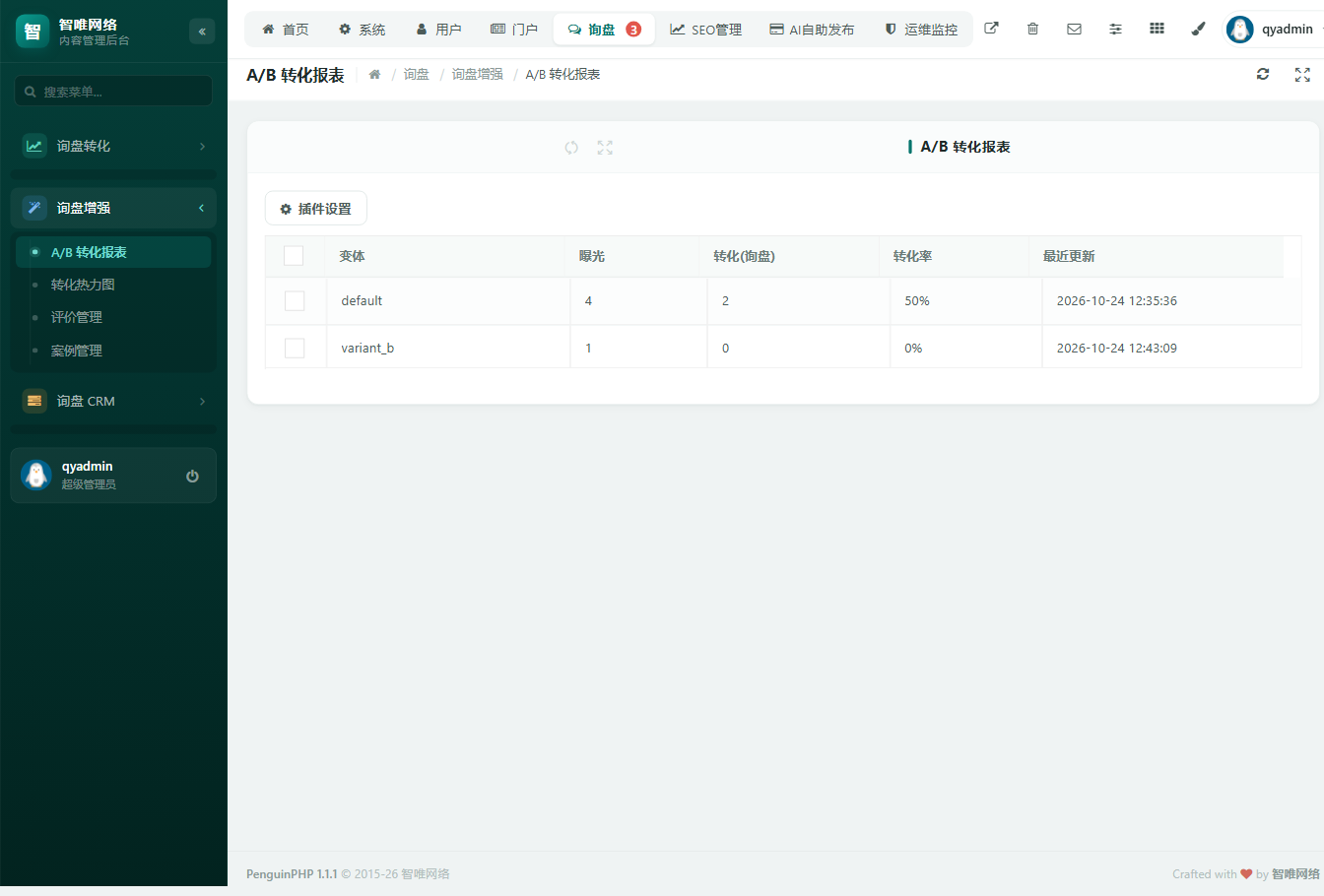Expand the 询盘 CRM sidebar menu
Image resolution: width=1324 pixels, height=896 pixels.
pyautogui.click(x=113, y=401)
